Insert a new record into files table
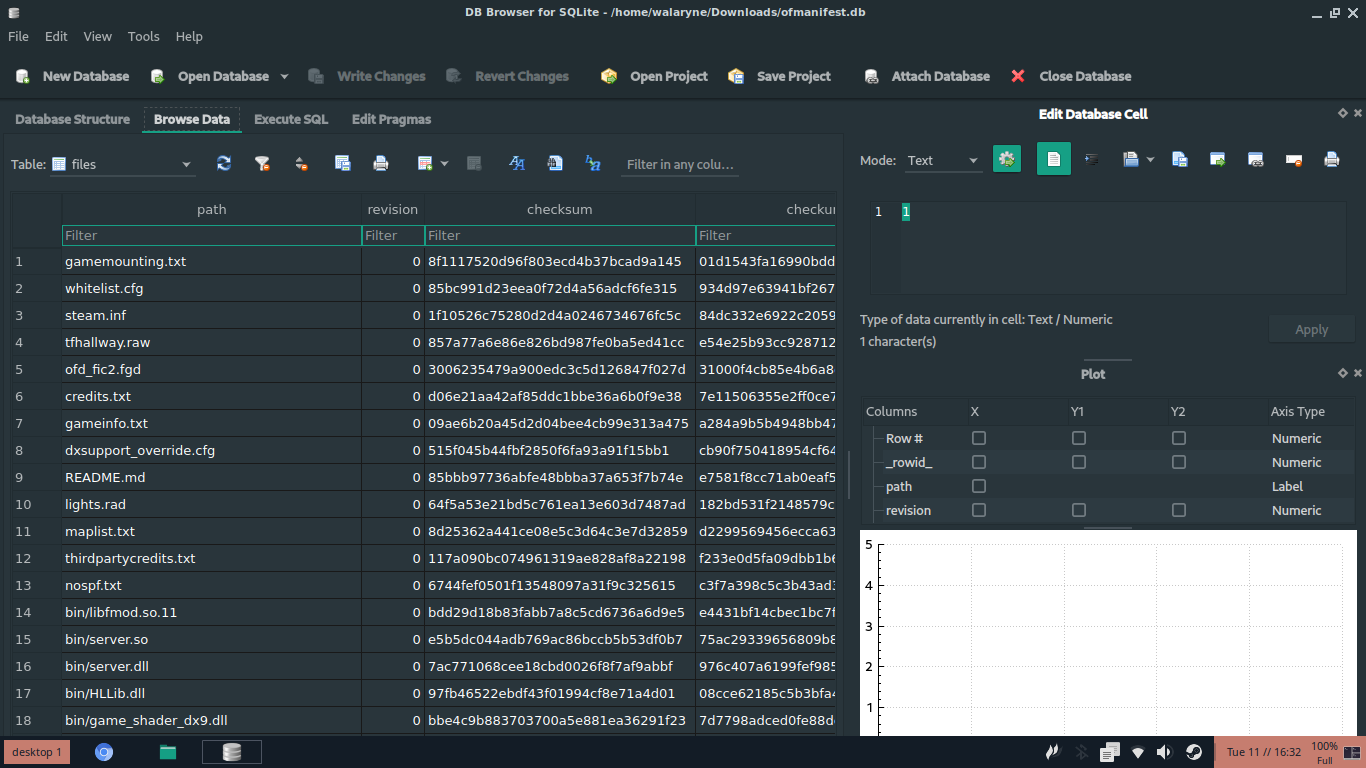 click(x=423, y=163)
